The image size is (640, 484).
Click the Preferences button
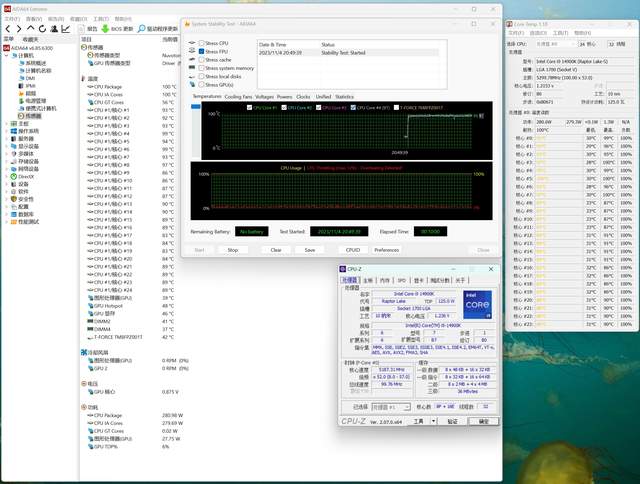[386, 249]
